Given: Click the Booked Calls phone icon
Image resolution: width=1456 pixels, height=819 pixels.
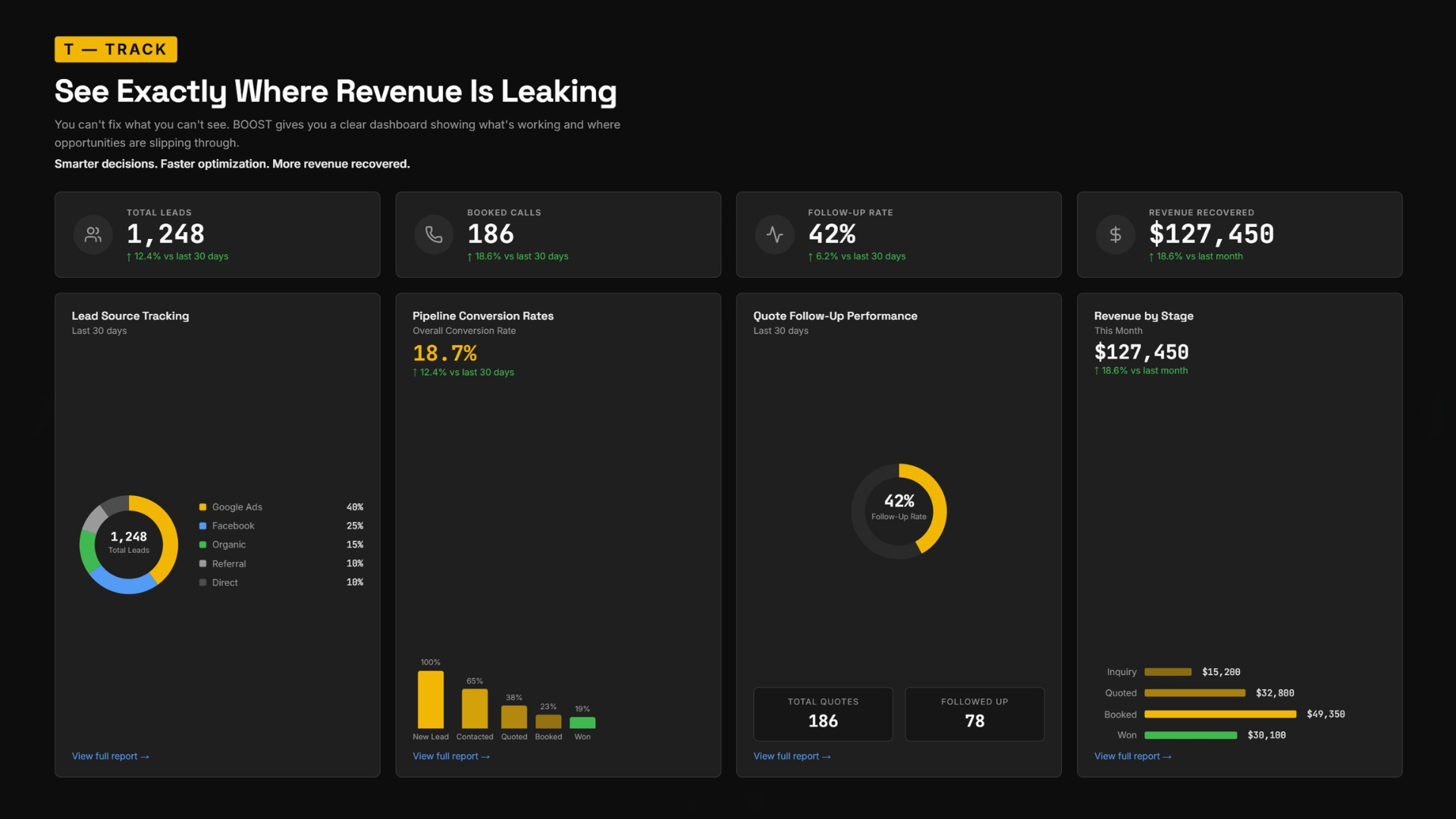Looking at the screenshot, I should 434,234.
